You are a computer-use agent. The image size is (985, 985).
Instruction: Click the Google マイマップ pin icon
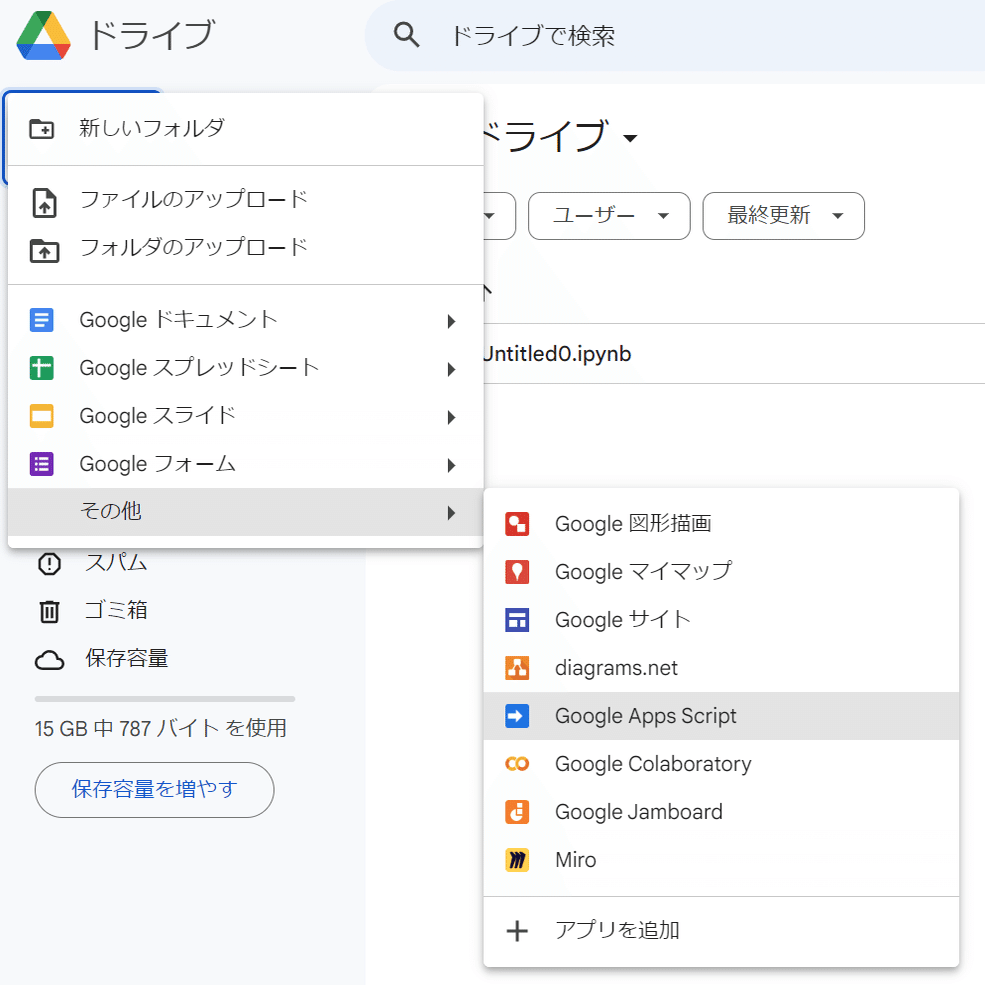517,572
